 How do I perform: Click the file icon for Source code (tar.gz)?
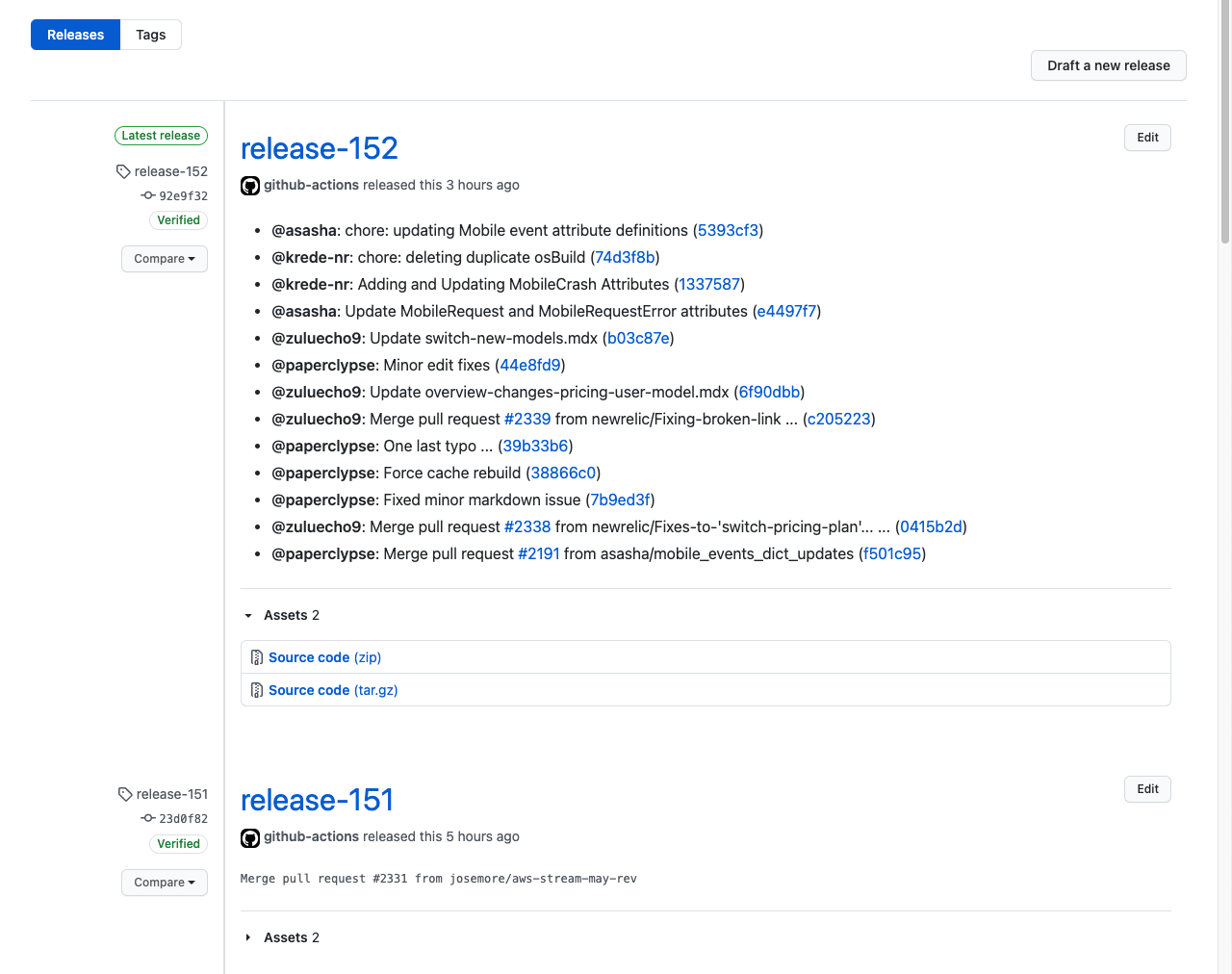click(257, 690)
